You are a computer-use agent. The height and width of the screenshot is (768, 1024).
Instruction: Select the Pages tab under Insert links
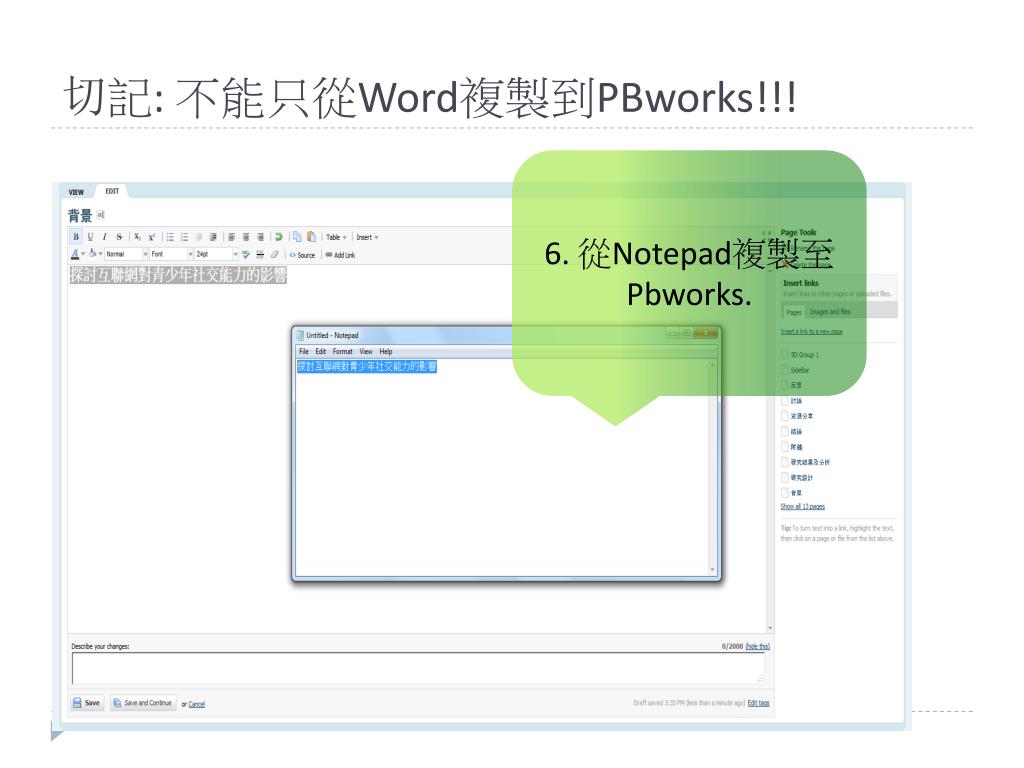tap(793, 312)
